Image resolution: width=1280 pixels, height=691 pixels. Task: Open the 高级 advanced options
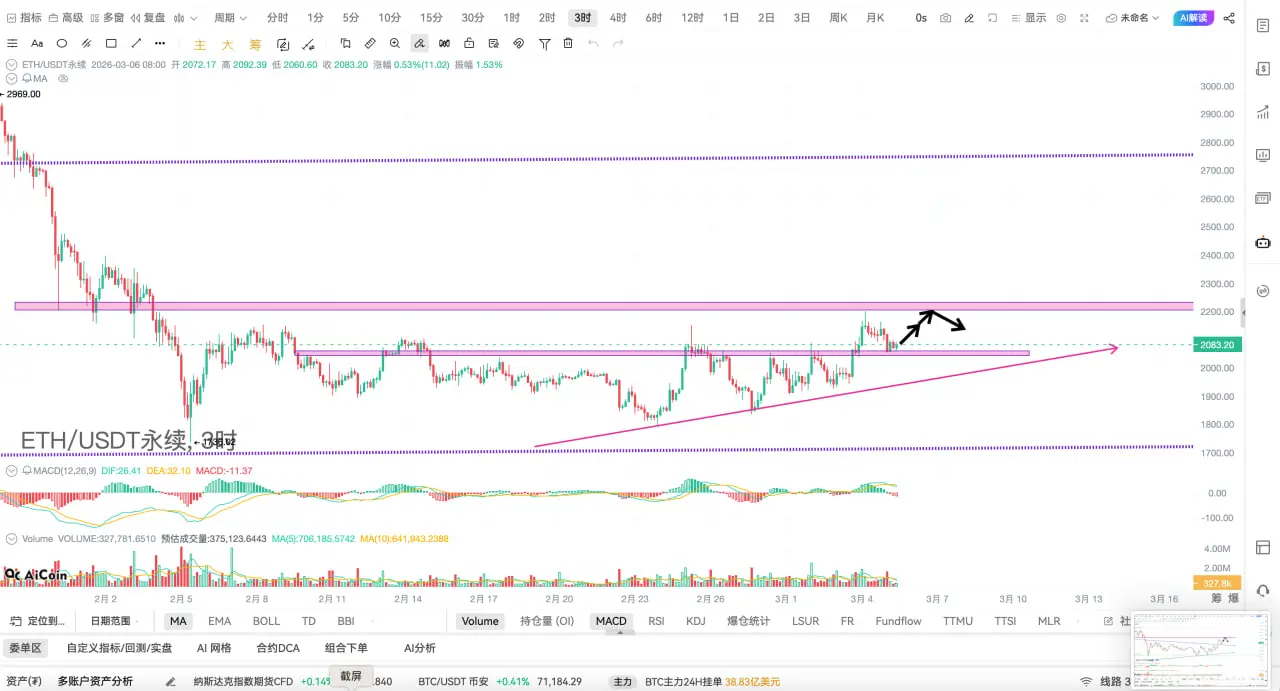click(65, 18)
